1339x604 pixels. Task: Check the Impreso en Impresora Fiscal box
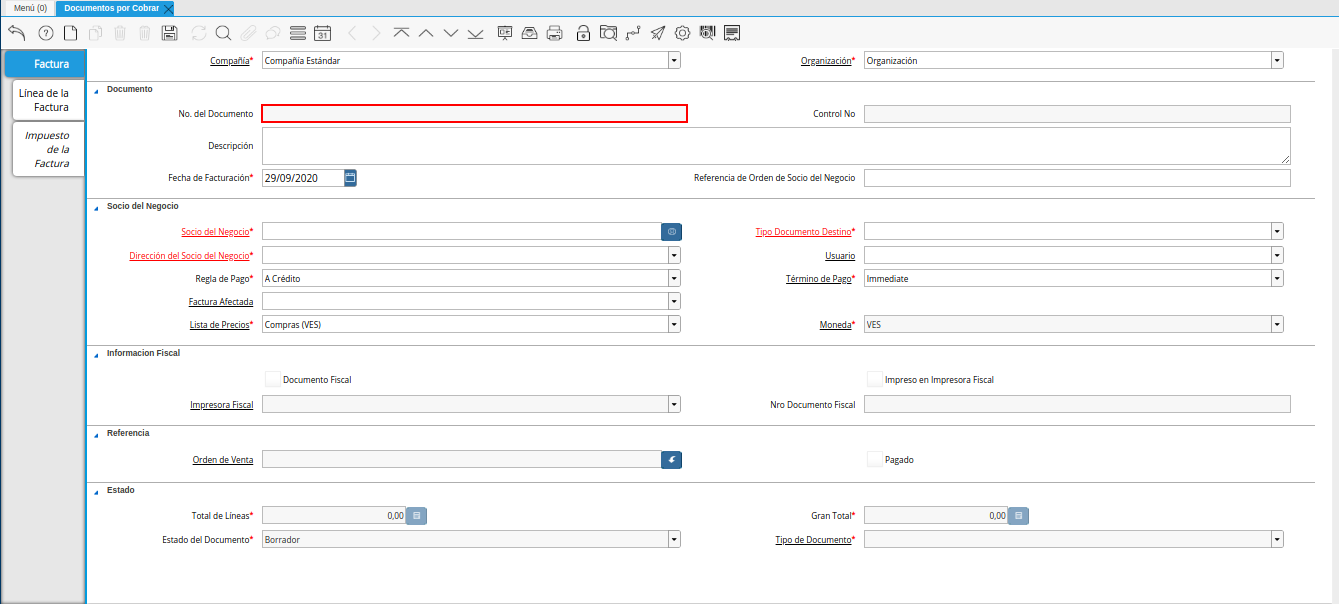pyautogui.click(x=875, y=379)
